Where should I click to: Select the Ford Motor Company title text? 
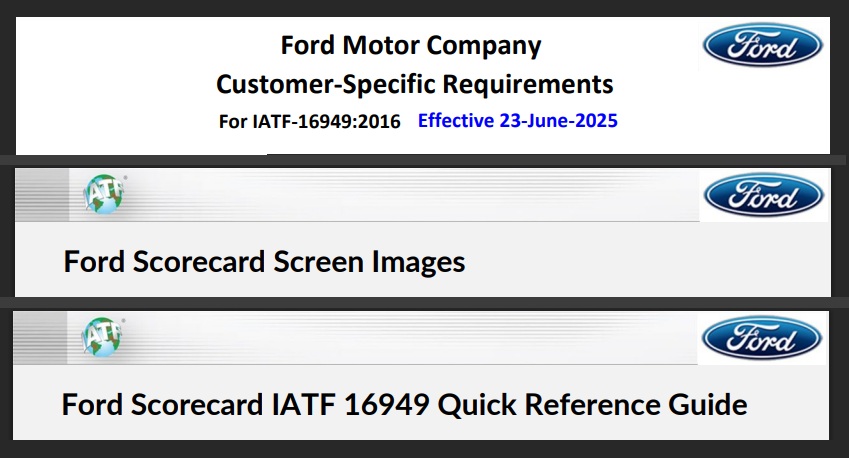tap(411, 45)
